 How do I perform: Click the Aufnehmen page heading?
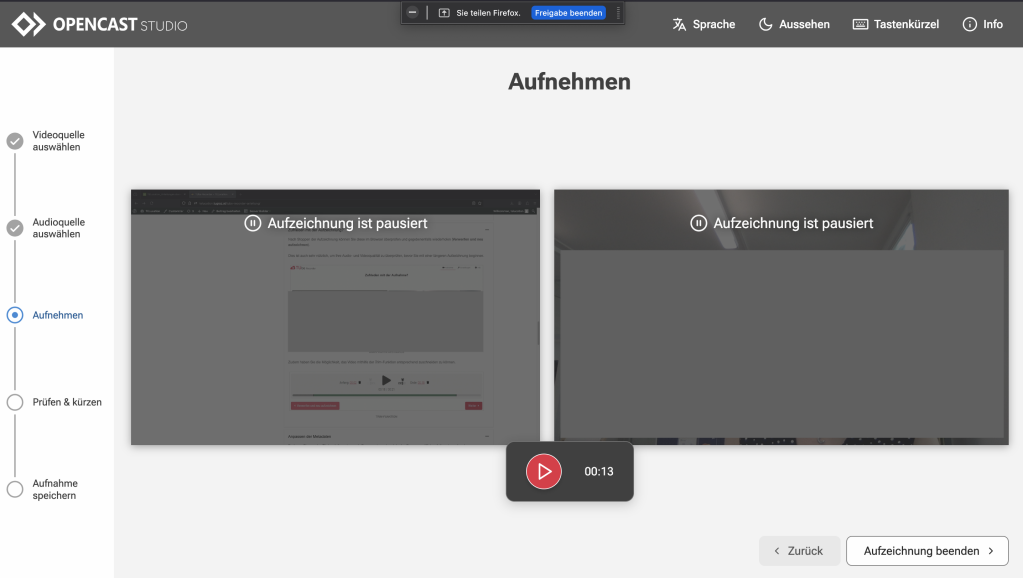[x=569, y=82]
